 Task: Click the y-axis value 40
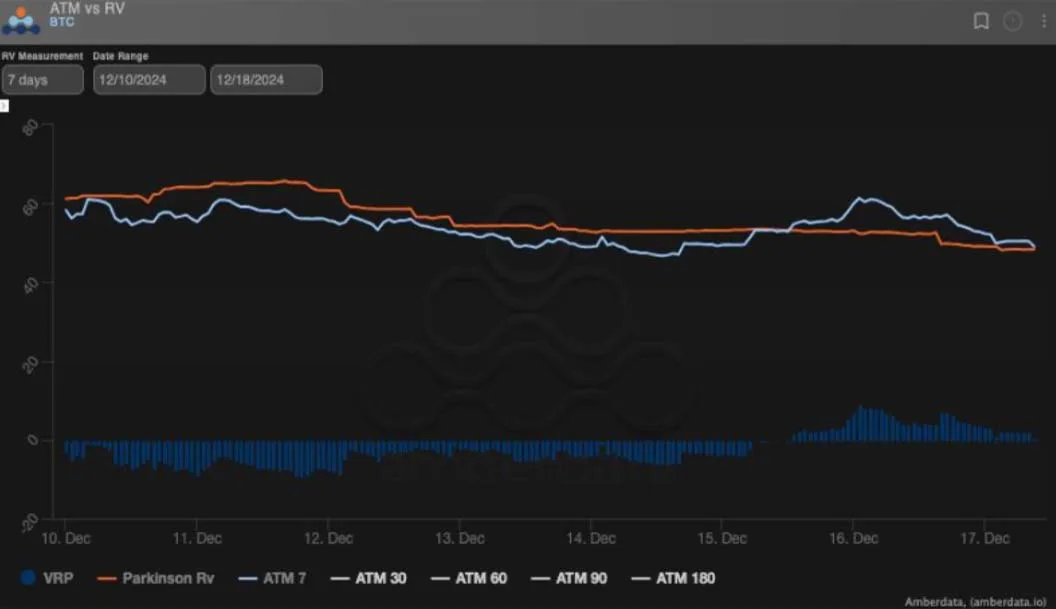pyautogui.click(x=30, y=285)
